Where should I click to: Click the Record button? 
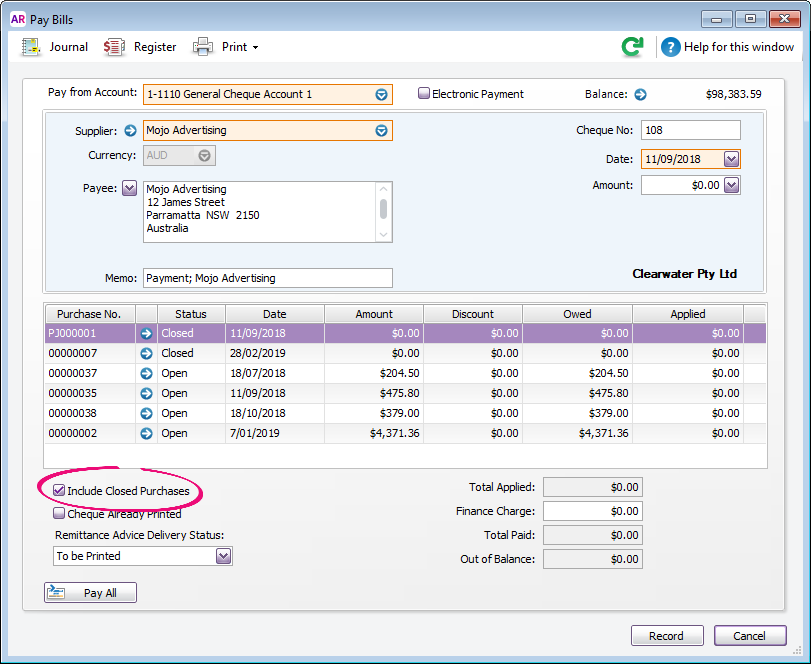pos(666,635)
